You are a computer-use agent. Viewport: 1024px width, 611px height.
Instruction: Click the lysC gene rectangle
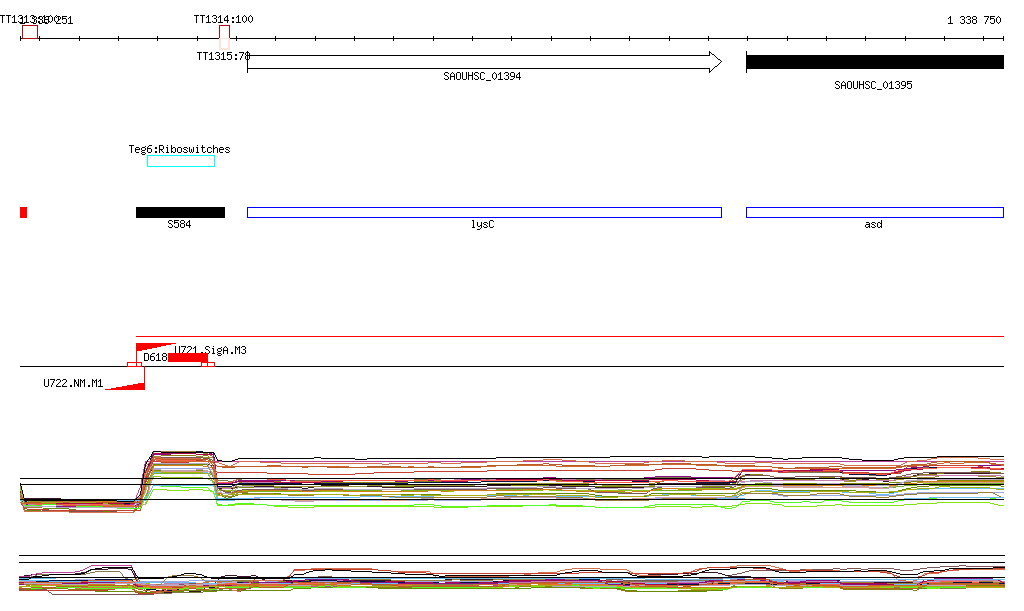pos(484,212)
